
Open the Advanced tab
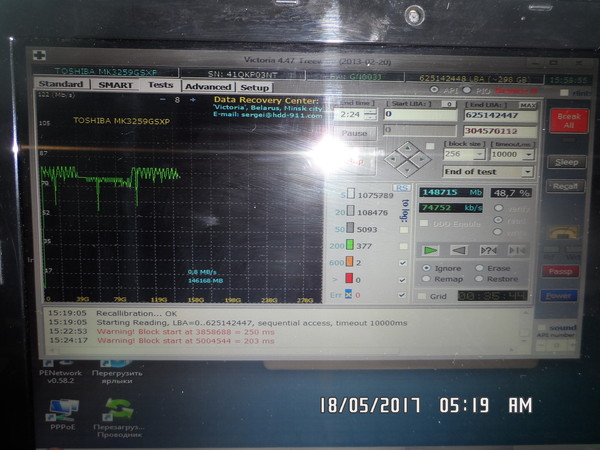click(207, 87)
